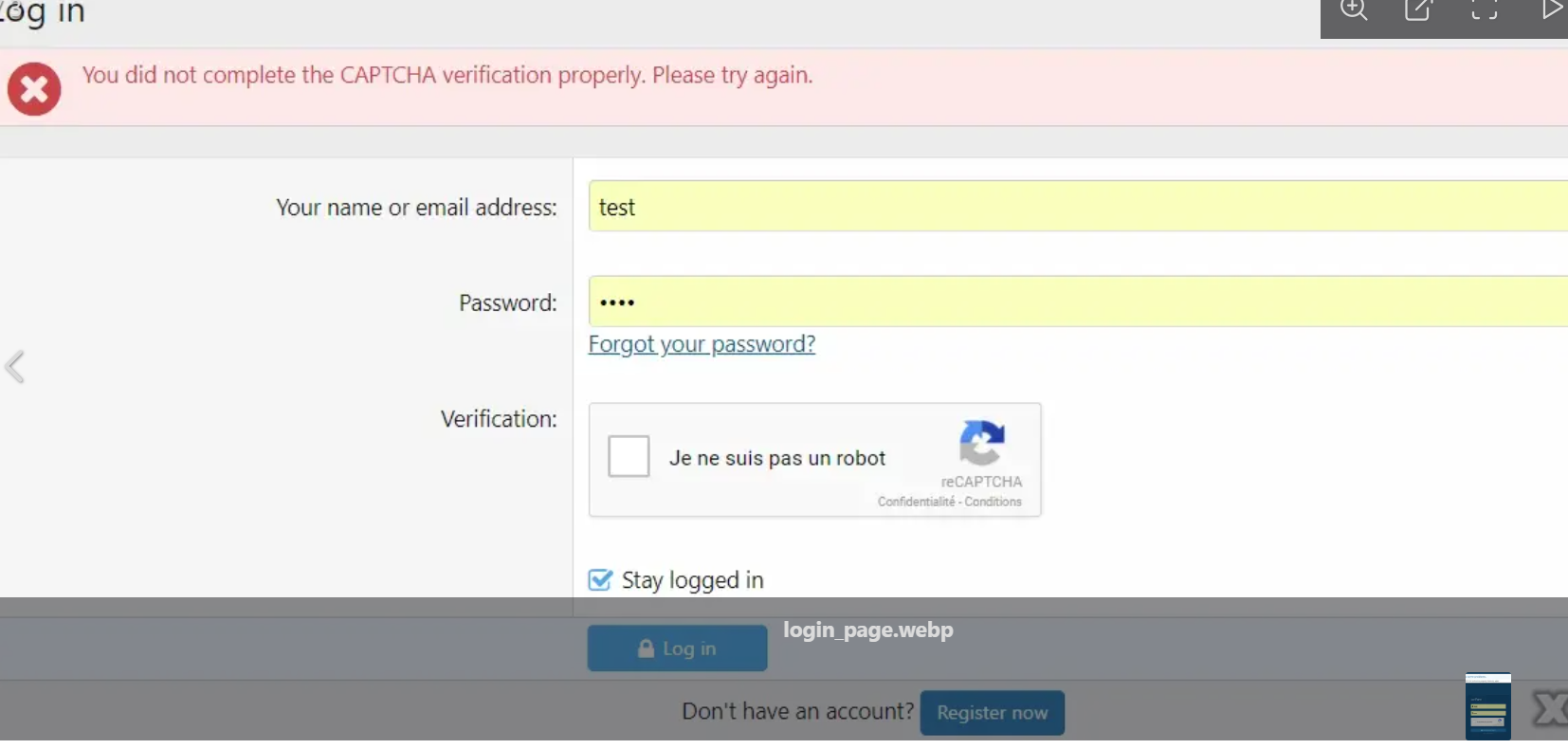Image resolution: width=1568 pixels, height=749 pixels.
Task: Go to previous image with left chevron
Action: click(x=15, y=367)
